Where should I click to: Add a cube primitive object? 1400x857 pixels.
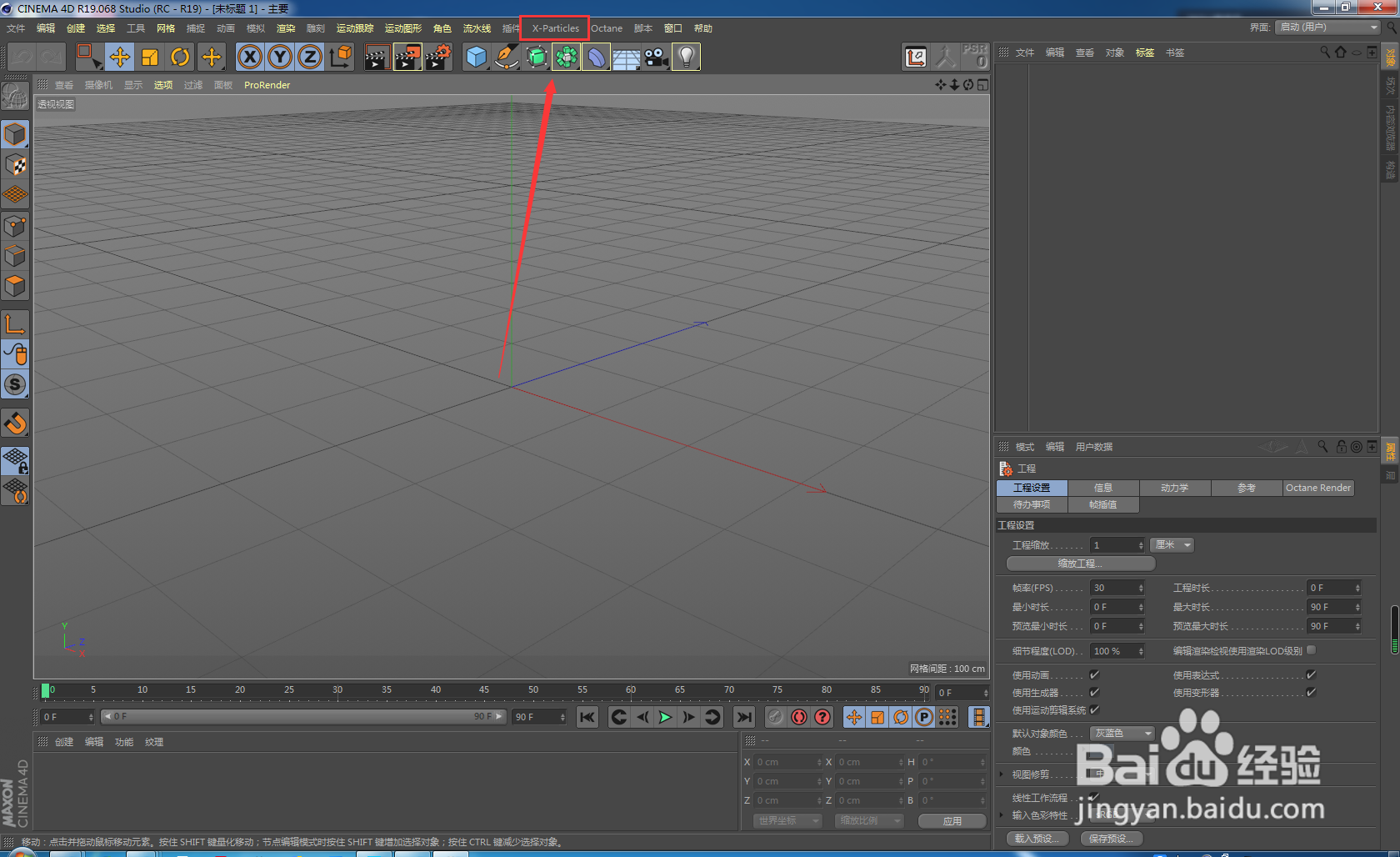[x=476, y=57]
